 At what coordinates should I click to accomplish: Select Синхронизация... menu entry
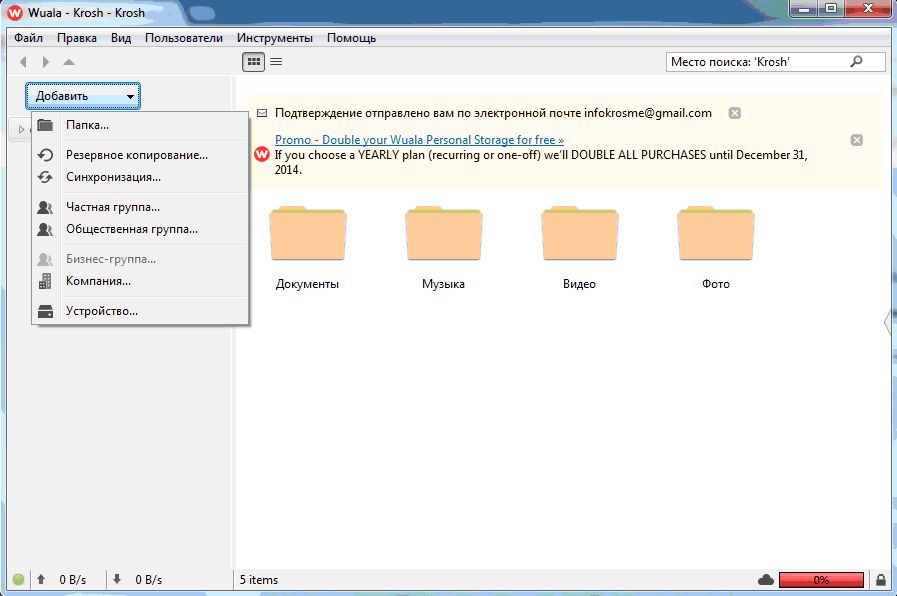click(x=140, y=177)
